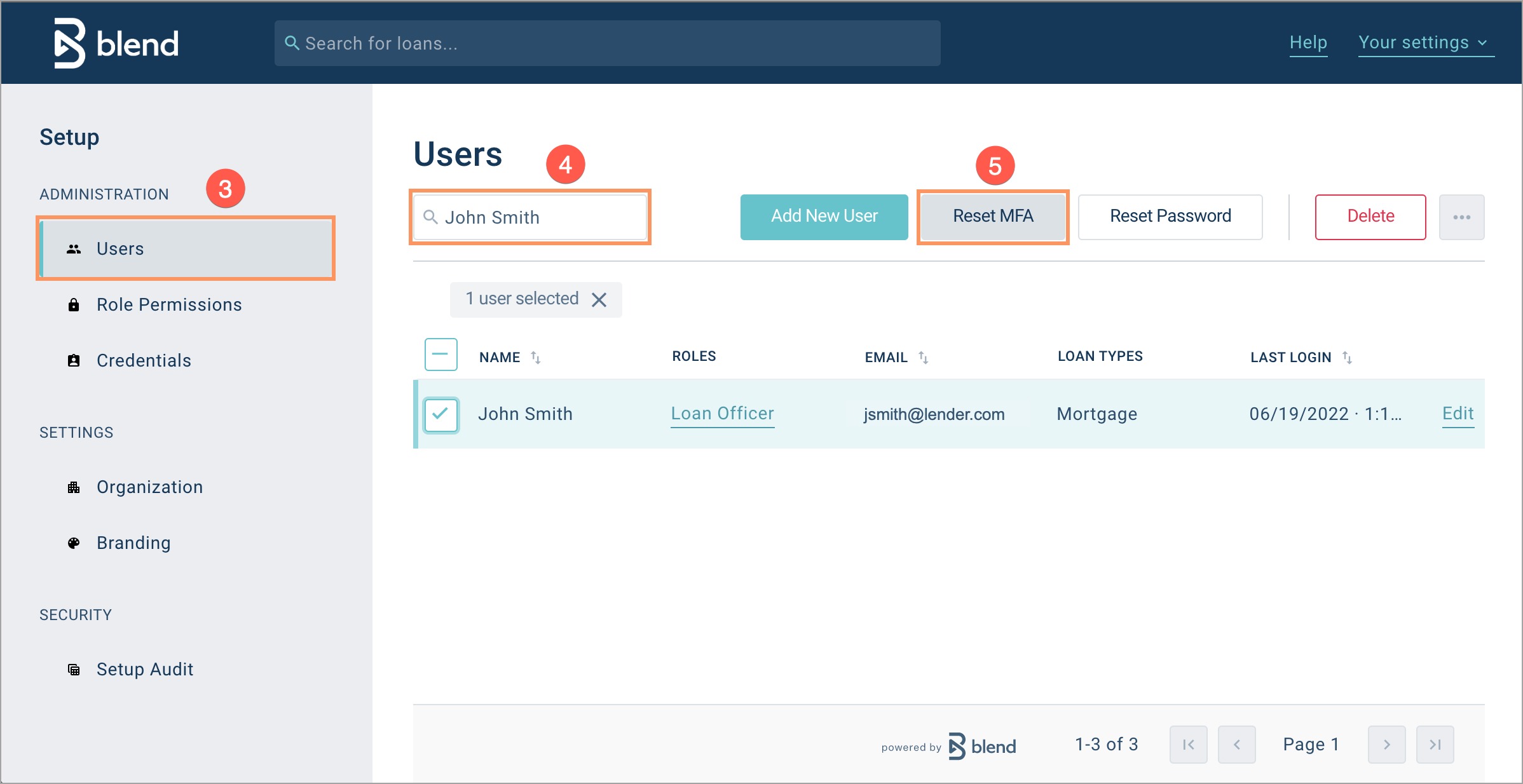
Task: Click the Delete button
Action: point(1370,217)
